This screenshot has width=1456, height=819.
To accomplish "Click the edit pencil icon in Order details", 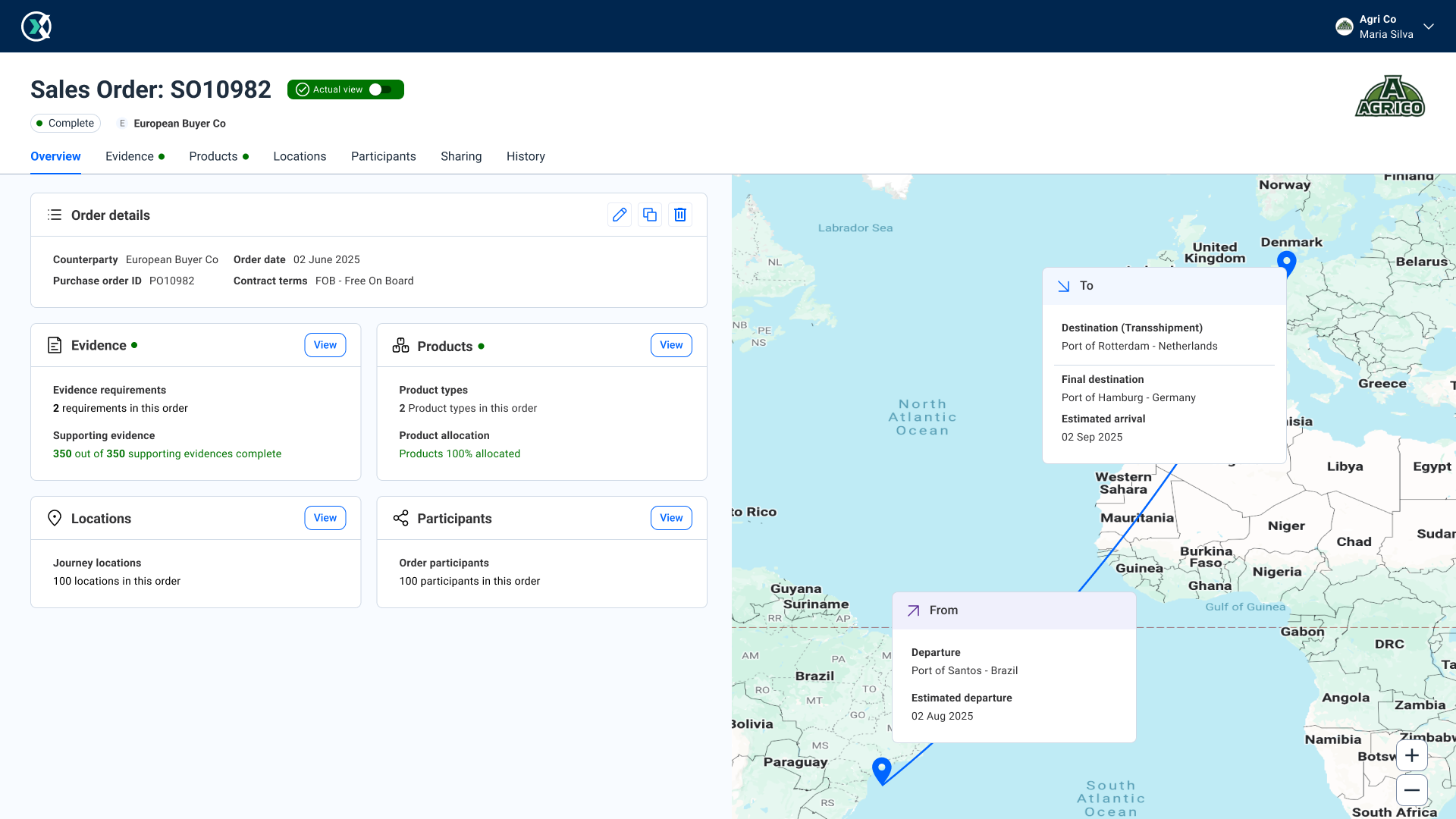I will [x=620, y=215].
